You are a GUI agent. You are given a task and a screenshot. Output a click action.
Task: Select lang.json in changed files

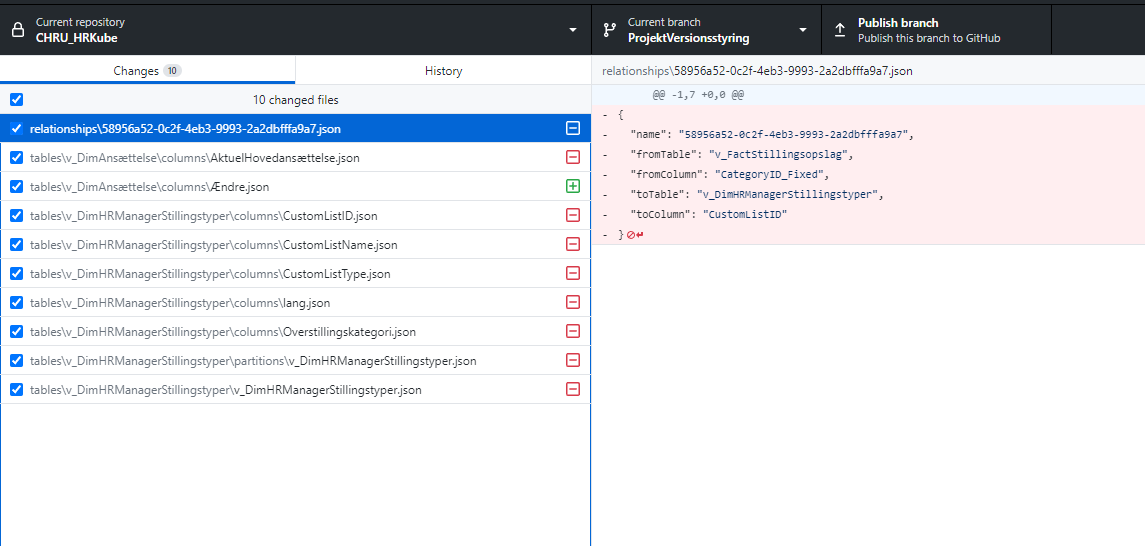(x=295, y=302)
